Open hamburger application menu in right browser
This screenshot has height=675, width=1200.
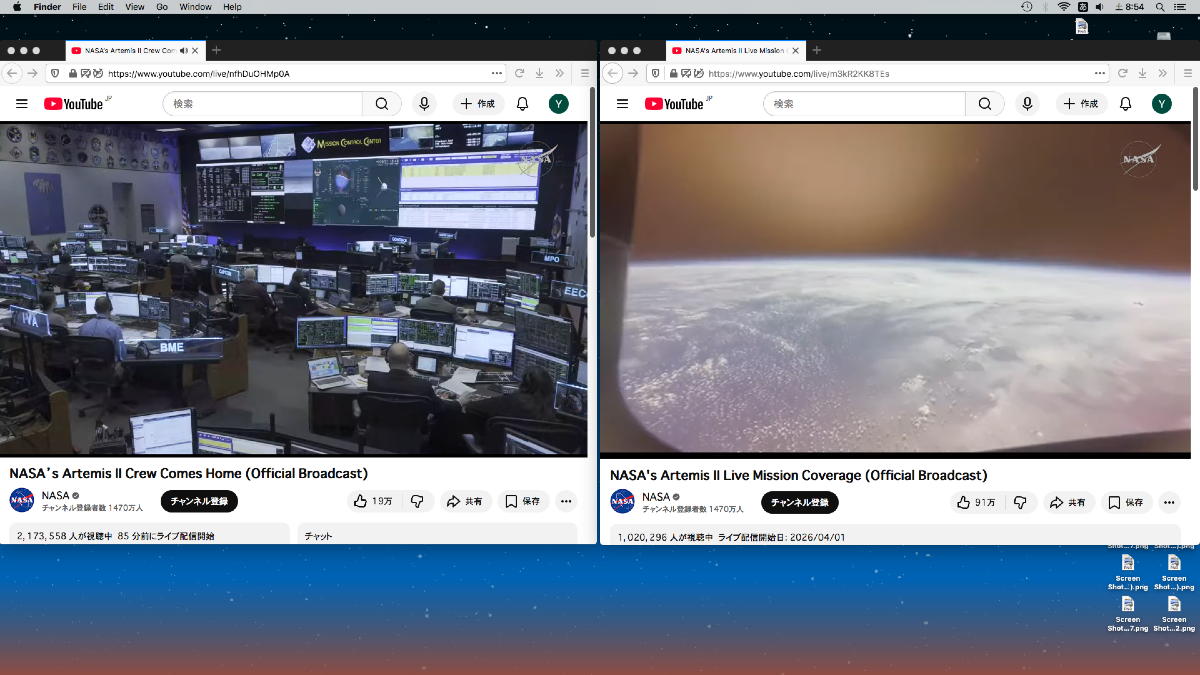[1186, 73]
